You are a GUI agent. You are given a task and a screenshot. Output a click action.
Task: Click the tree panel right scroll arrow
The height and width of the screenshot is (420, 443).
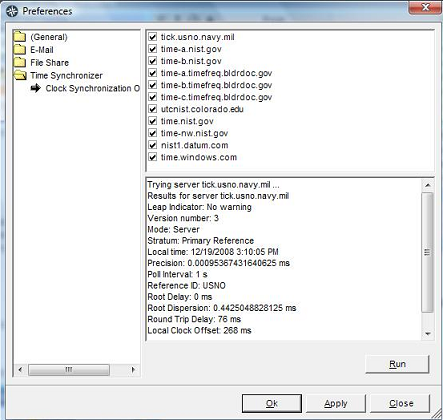133,369
